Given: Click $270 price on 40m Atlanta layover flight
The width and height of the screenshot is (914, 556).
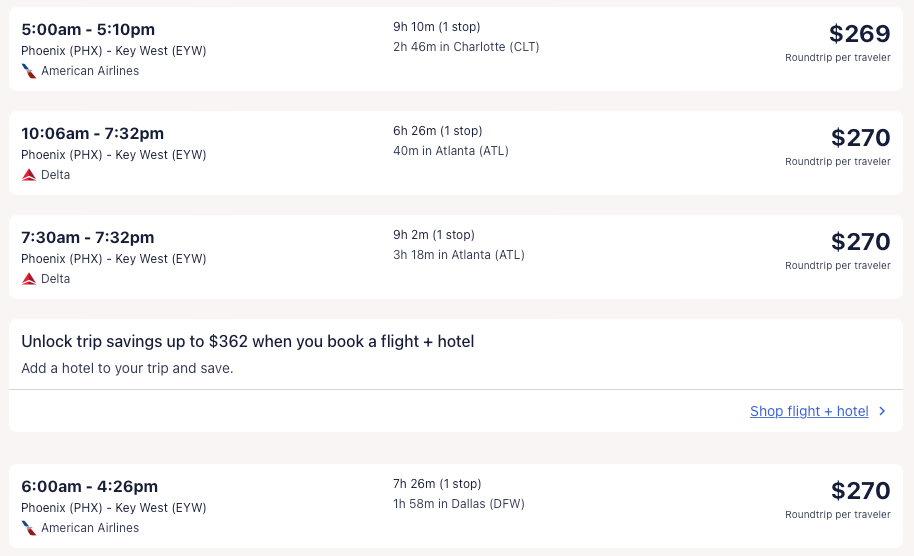Looking at the screenshot, I should (x=860, y=138).
